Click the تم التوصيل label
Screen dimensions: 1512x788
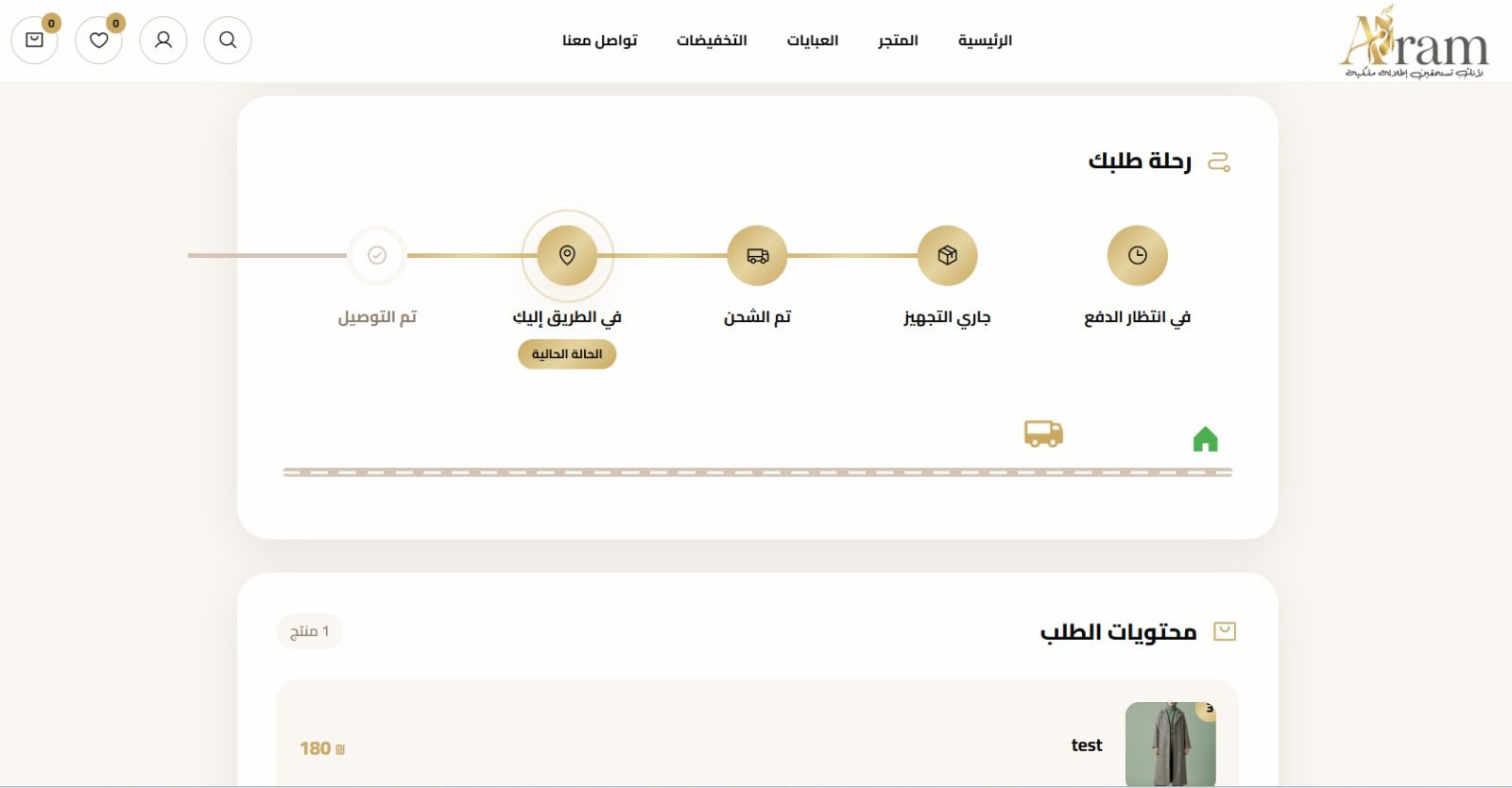click(x=377, y=317)
